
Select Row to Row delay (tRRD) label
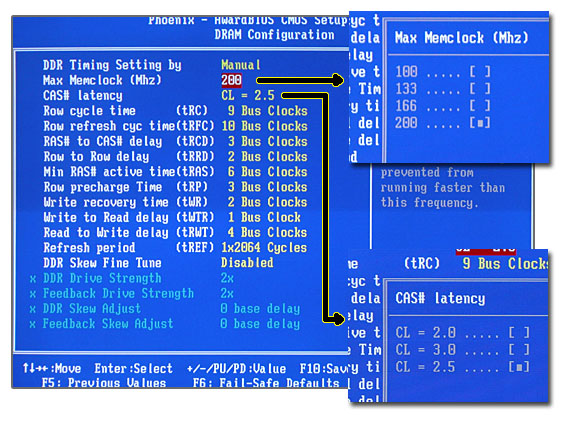tap(129, 157)
